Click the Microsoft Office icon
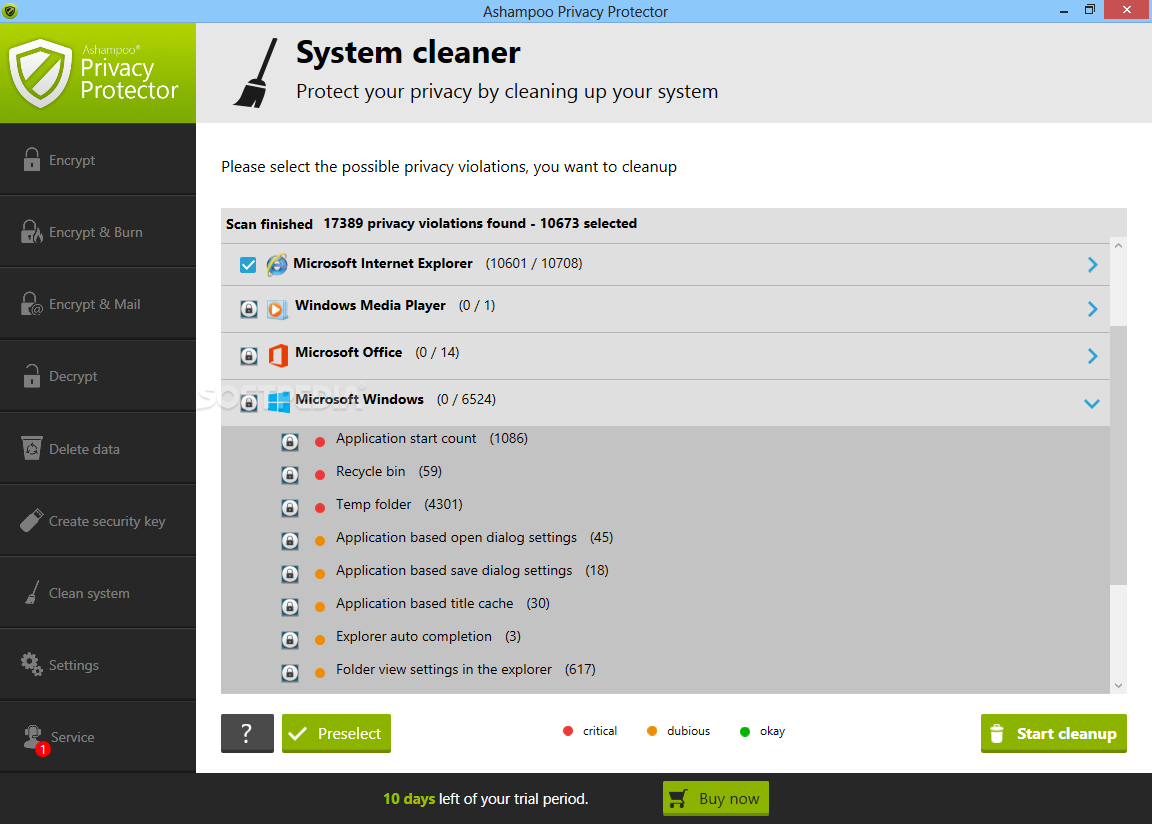1152x824 pixels. (278, 355)
